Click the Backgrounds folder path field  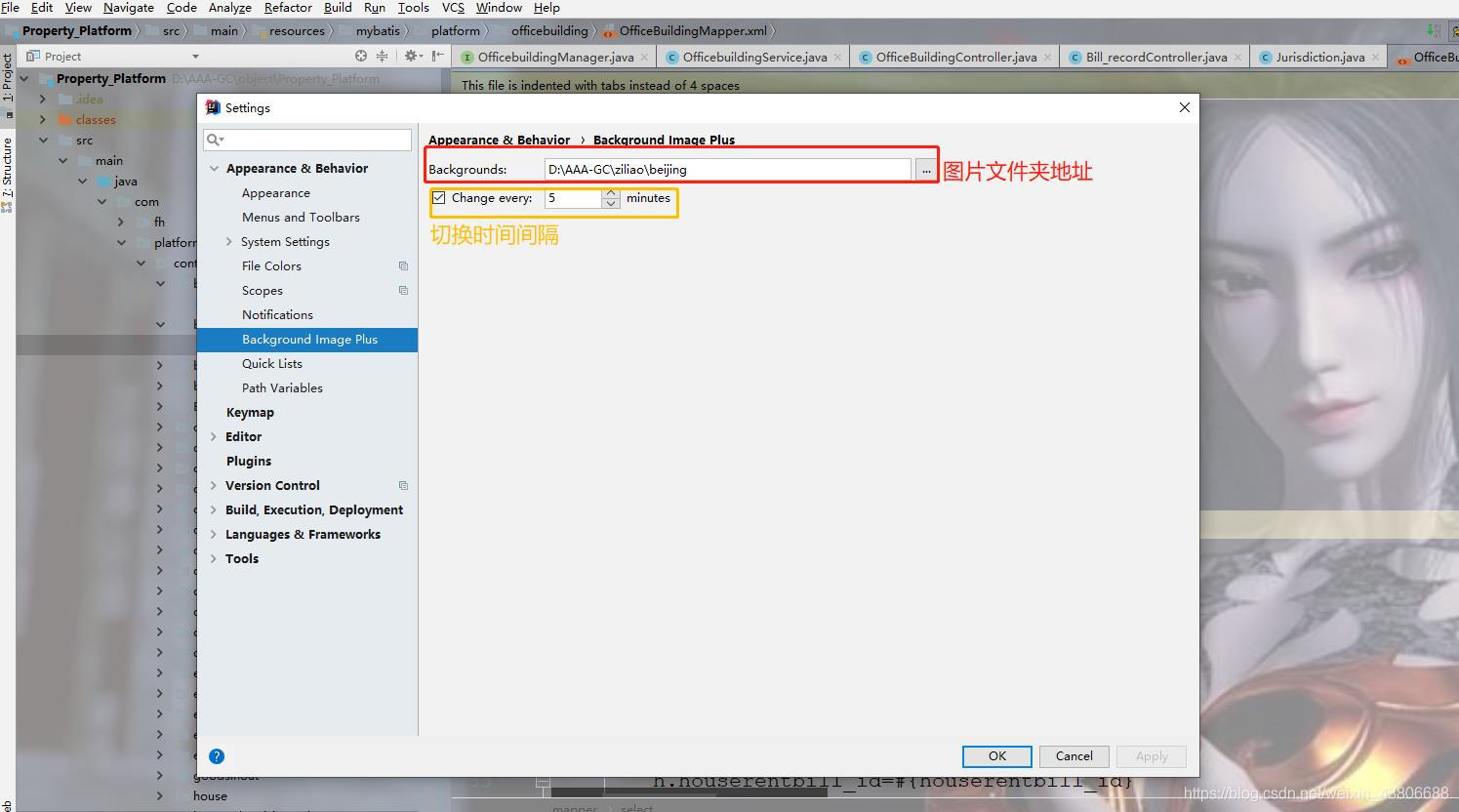(727, 170)
